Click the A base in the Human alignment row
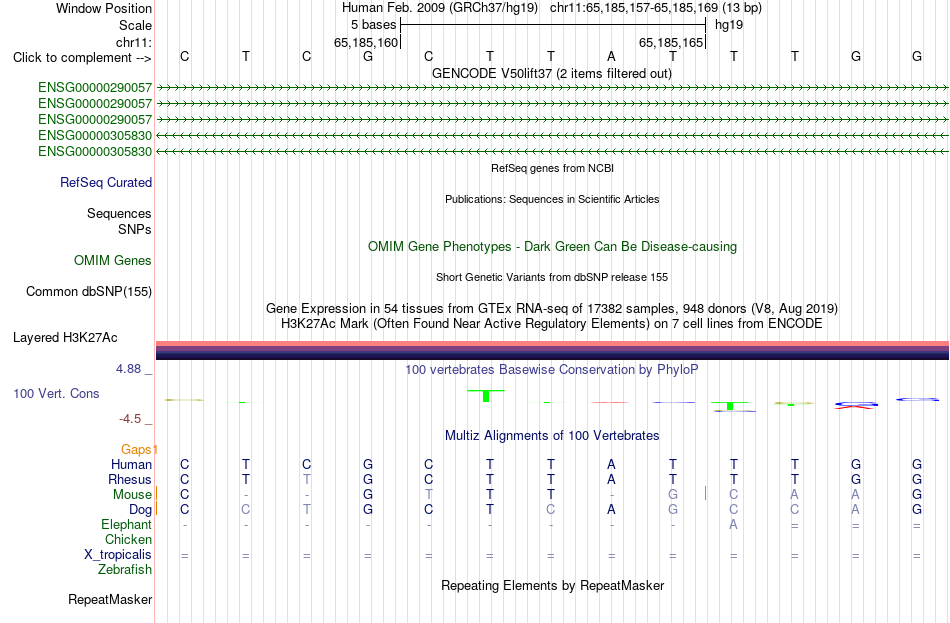 coord(611,465)
